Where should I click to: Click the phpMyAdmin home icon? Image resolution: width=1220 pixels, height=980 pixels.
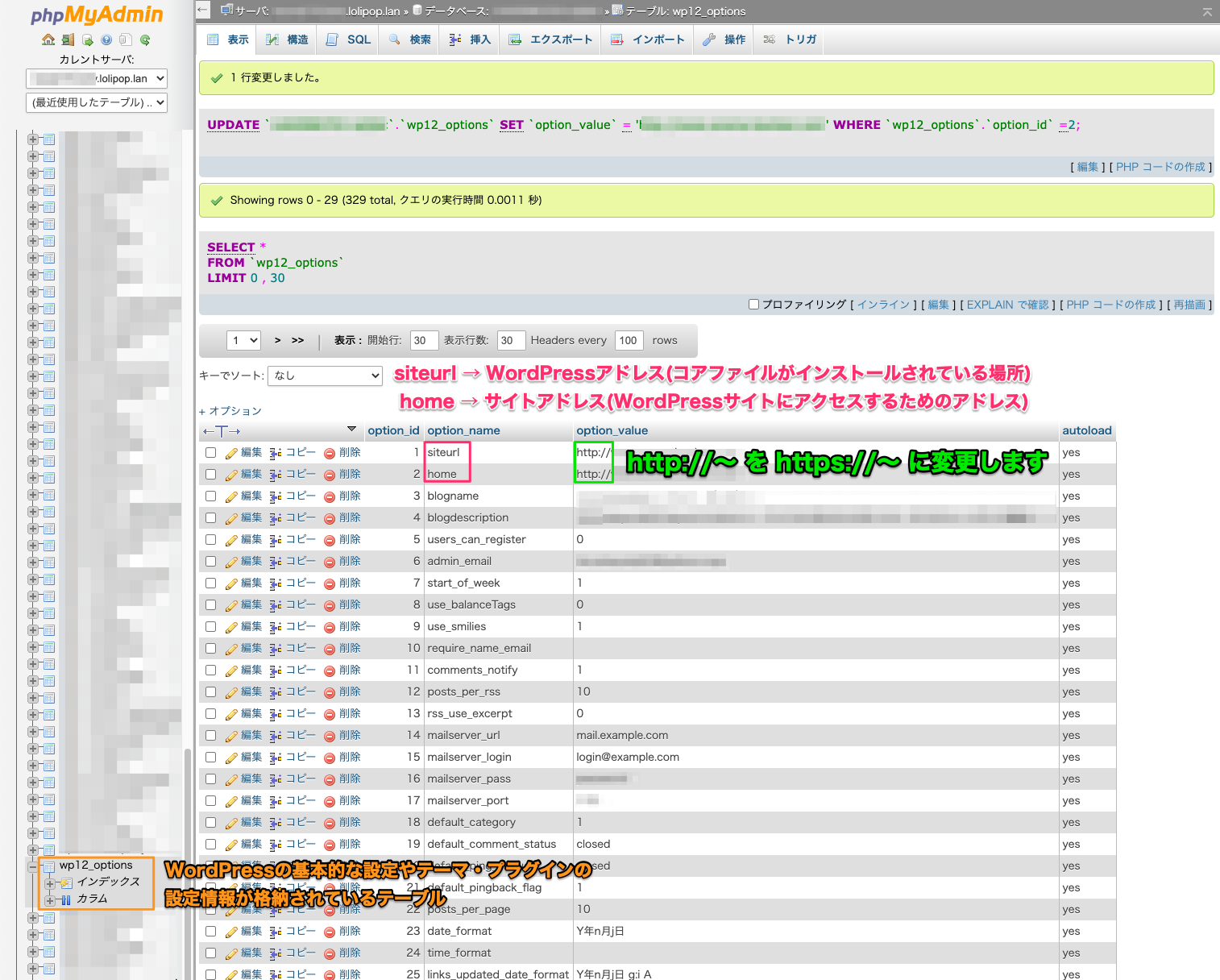pyautogui.click(x=48, y=39)
